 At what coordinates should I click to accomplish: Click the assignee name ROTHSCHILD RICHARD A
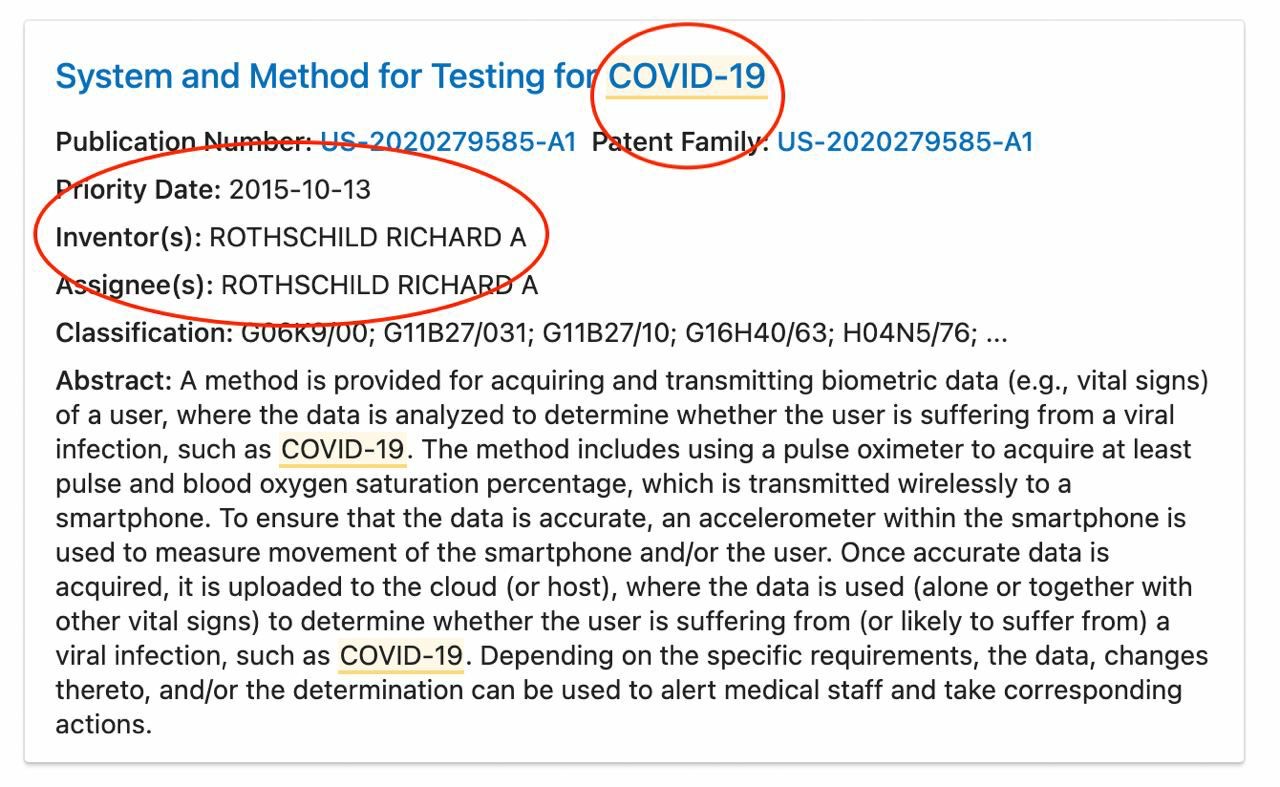click(379, 285)
